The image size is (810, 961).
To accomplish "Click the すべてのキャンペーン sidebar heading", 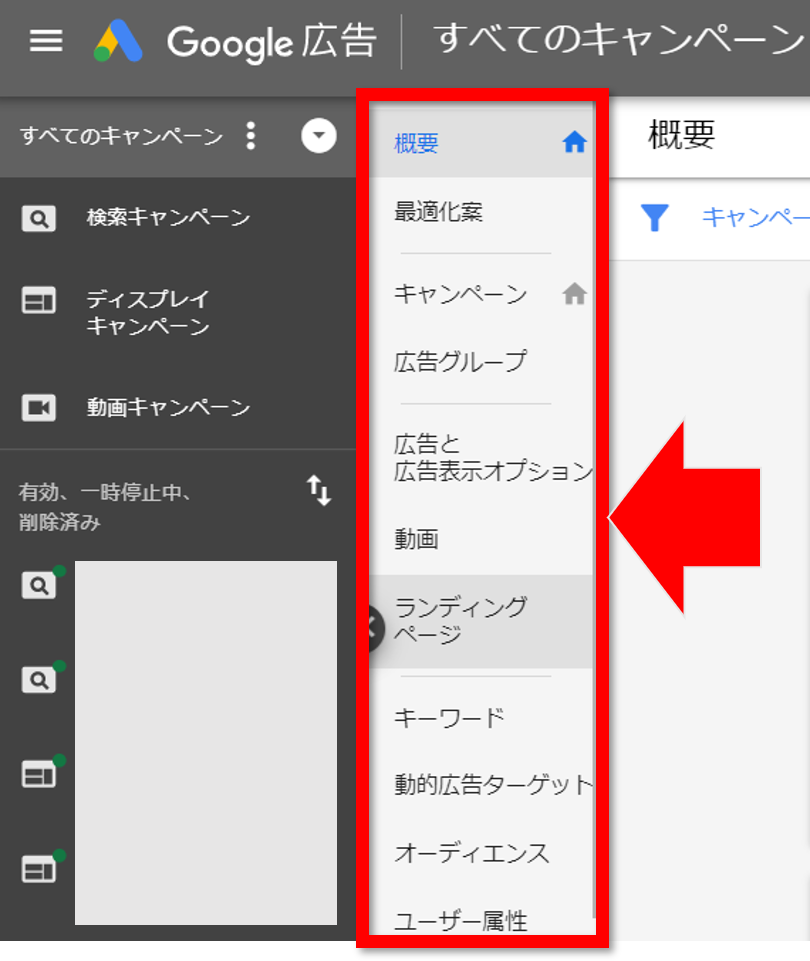I will [x=121, y=135].
